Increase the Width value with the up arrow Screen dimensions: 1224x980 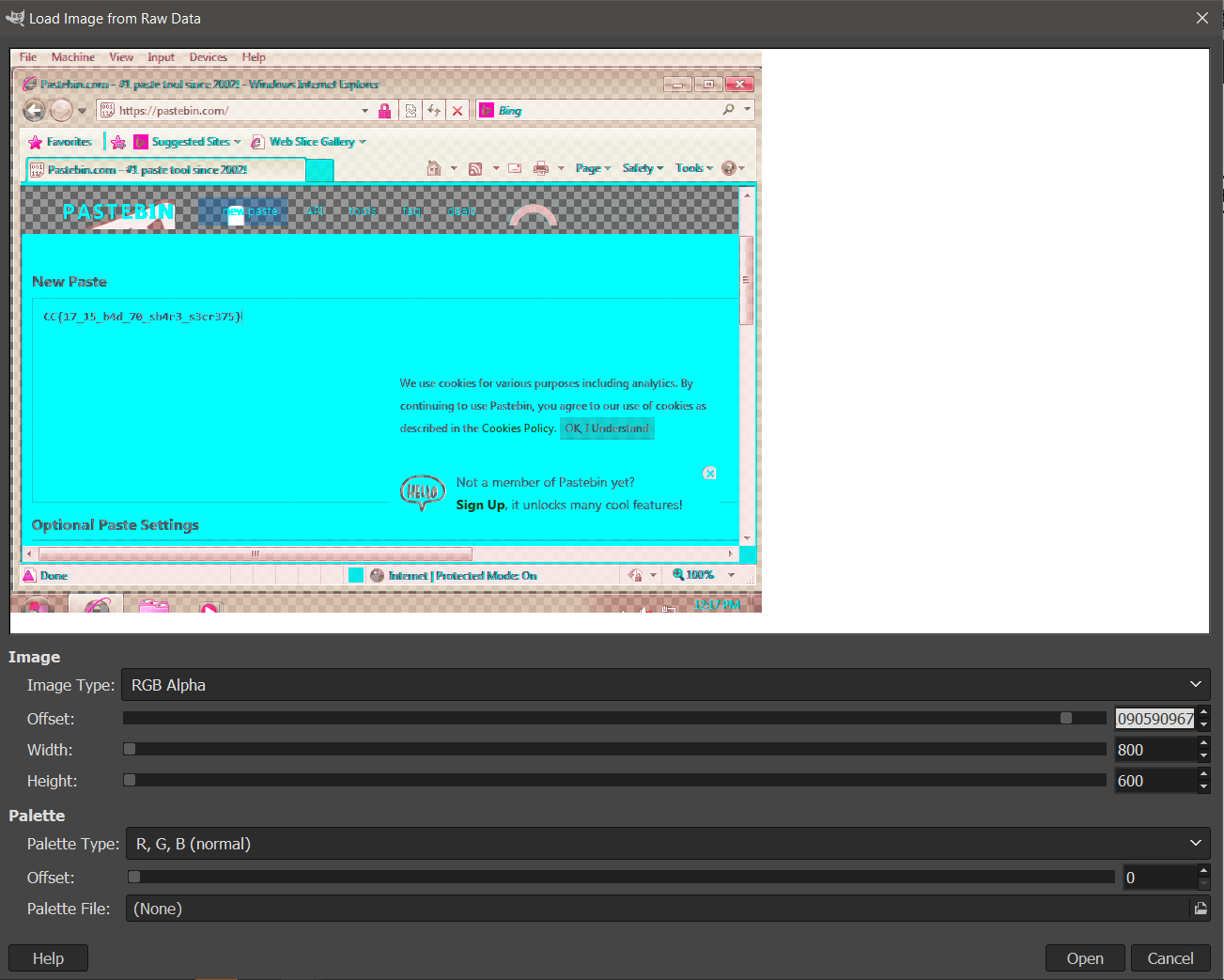(1203, 744)
